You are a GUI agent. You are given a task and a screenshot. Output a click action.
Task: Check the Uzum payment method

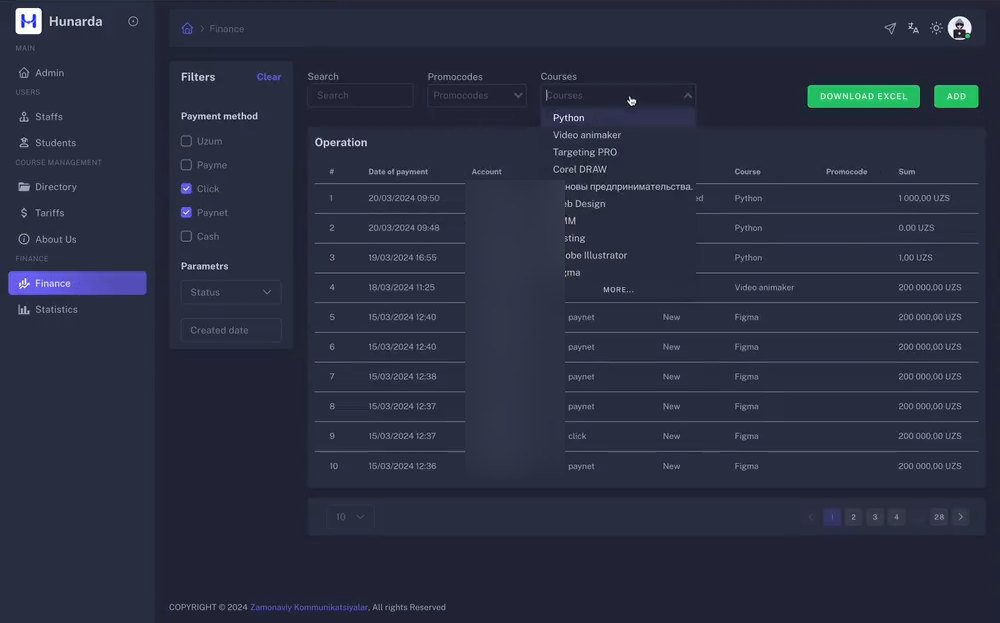(186, 141)
